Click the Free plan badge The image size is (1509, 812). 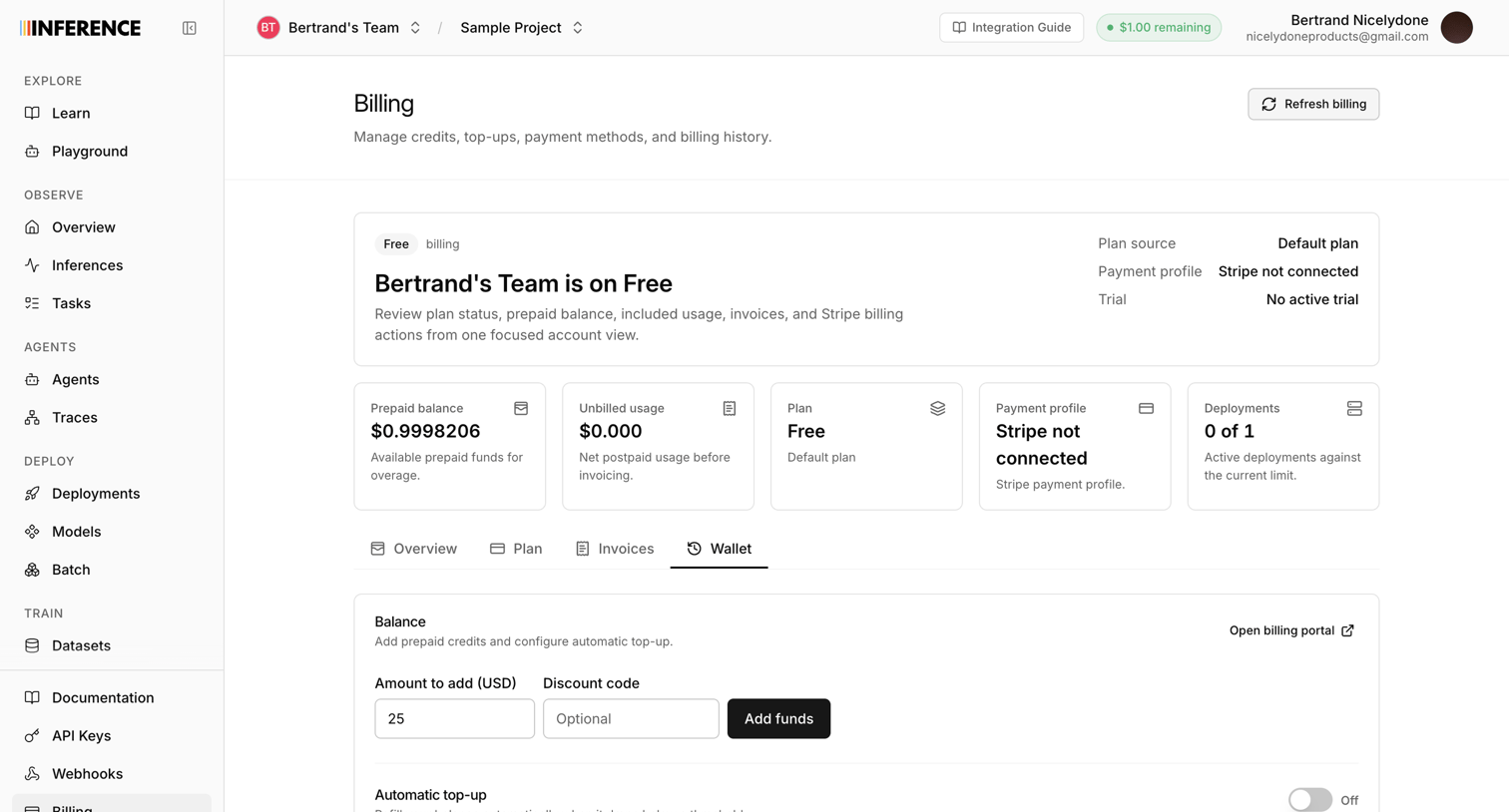coord(396,244)
